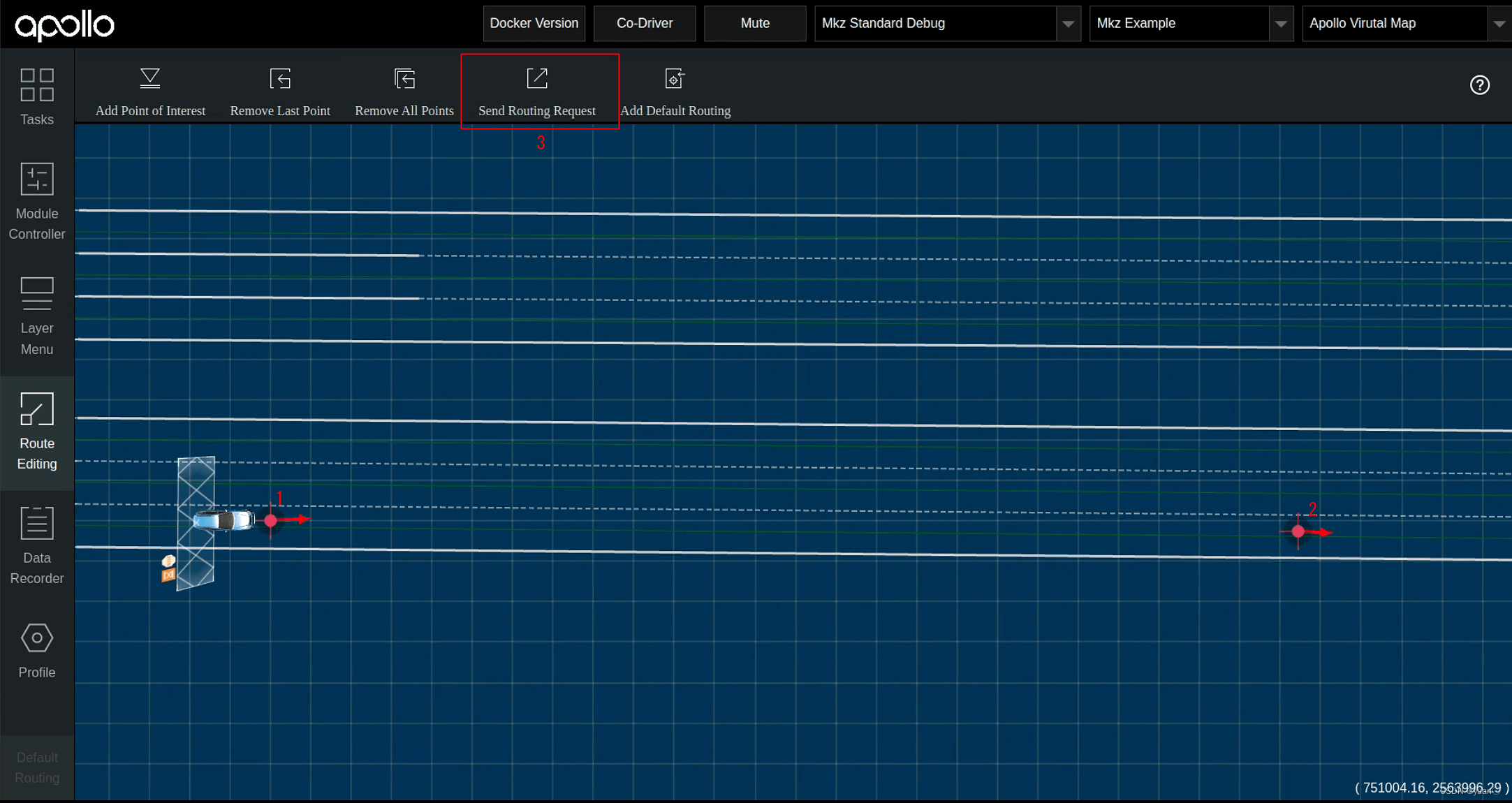Open the help question mark icon
The image size is (1512, 803).
point(1479,85)
